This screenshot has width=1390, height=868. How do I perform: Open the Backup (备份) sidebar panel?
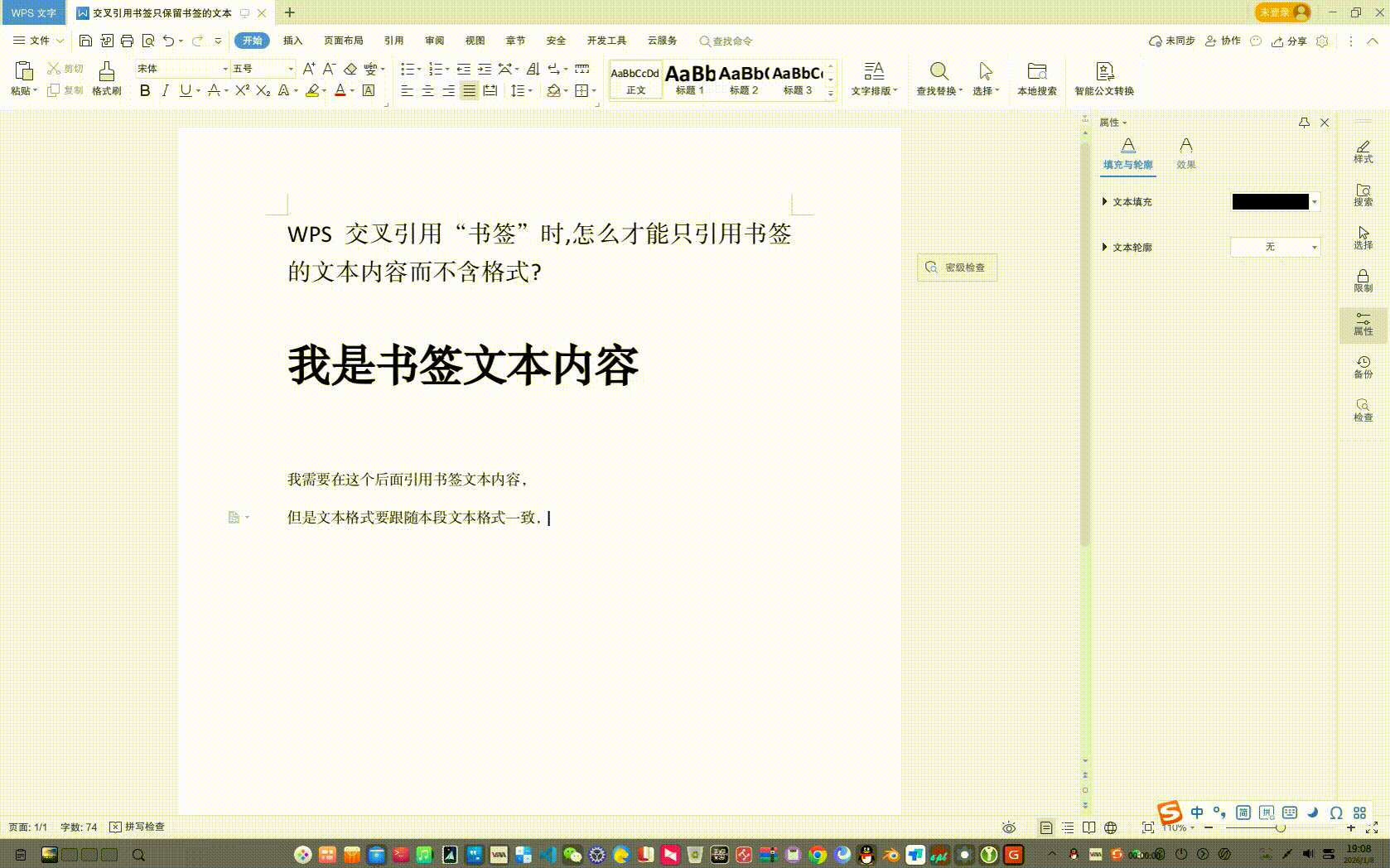[1363, 367]
